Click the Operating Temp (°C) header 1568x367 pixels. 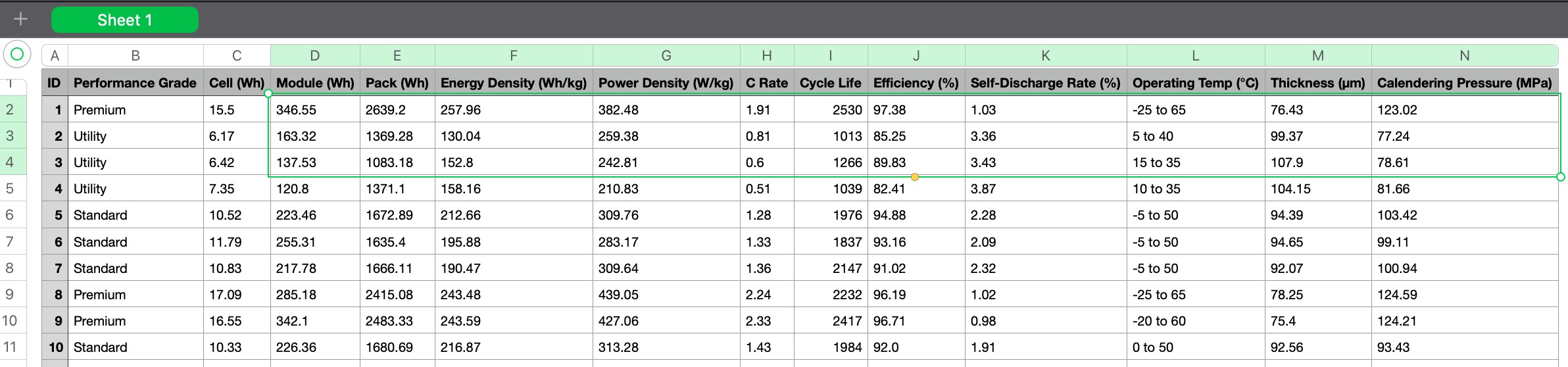pyautogui.click(x=1196, y=83)
